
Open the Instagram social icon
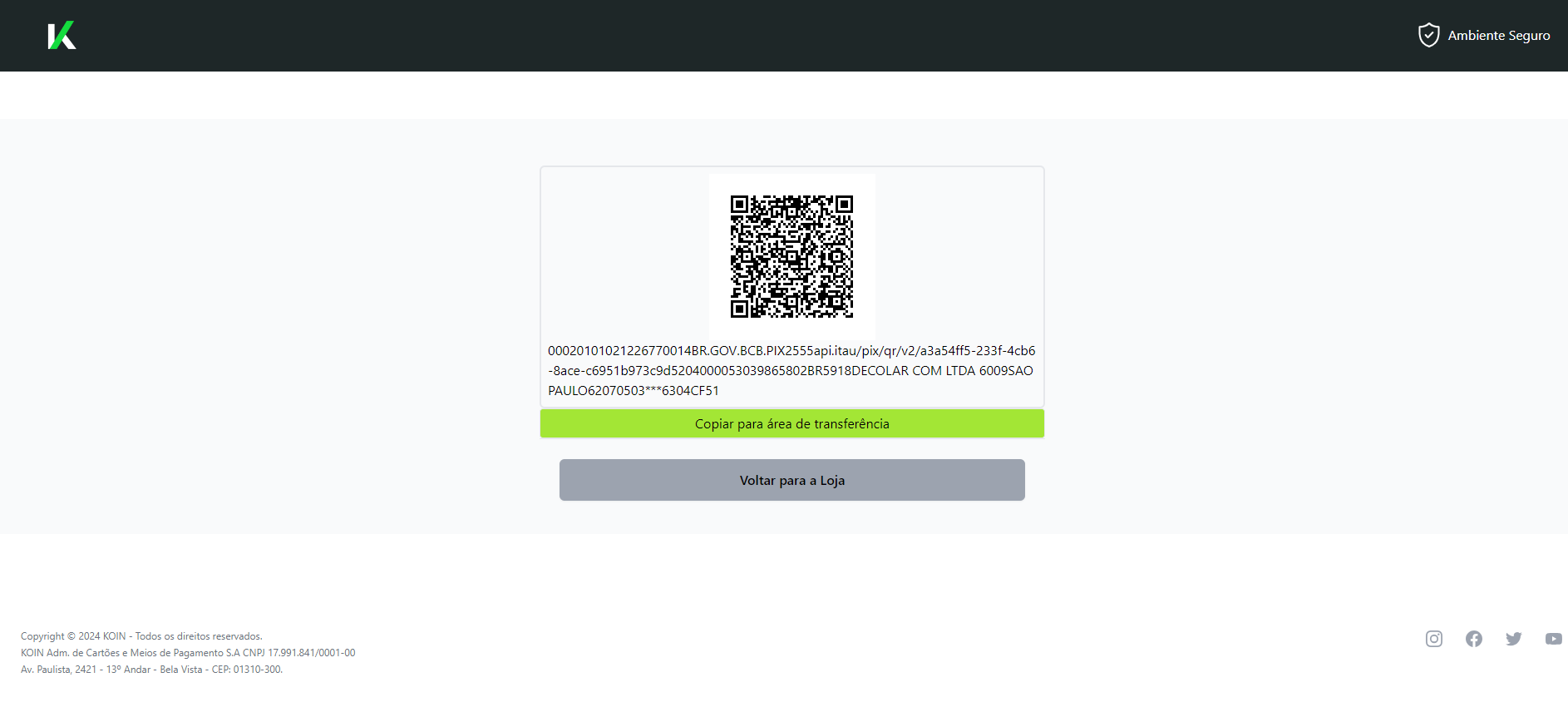[x=1434, y=639]
